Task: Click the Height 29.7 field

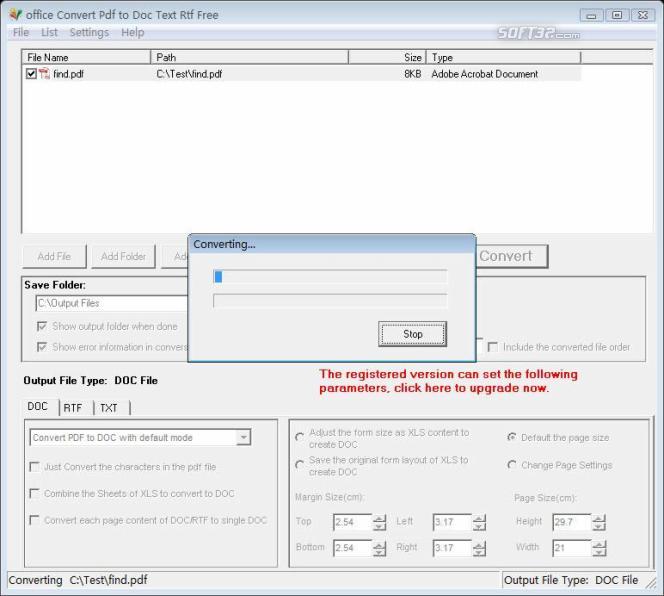Action: point(572,522)
